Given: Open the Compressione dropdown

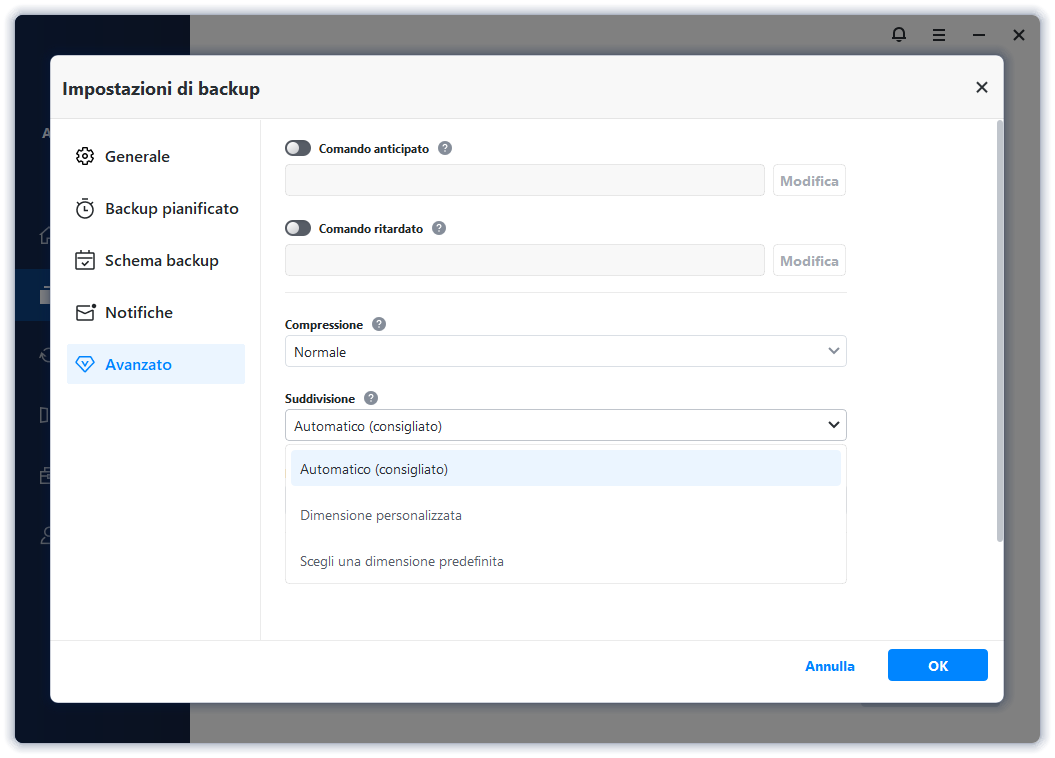Looking at the screenshot, I should [565, 352].
